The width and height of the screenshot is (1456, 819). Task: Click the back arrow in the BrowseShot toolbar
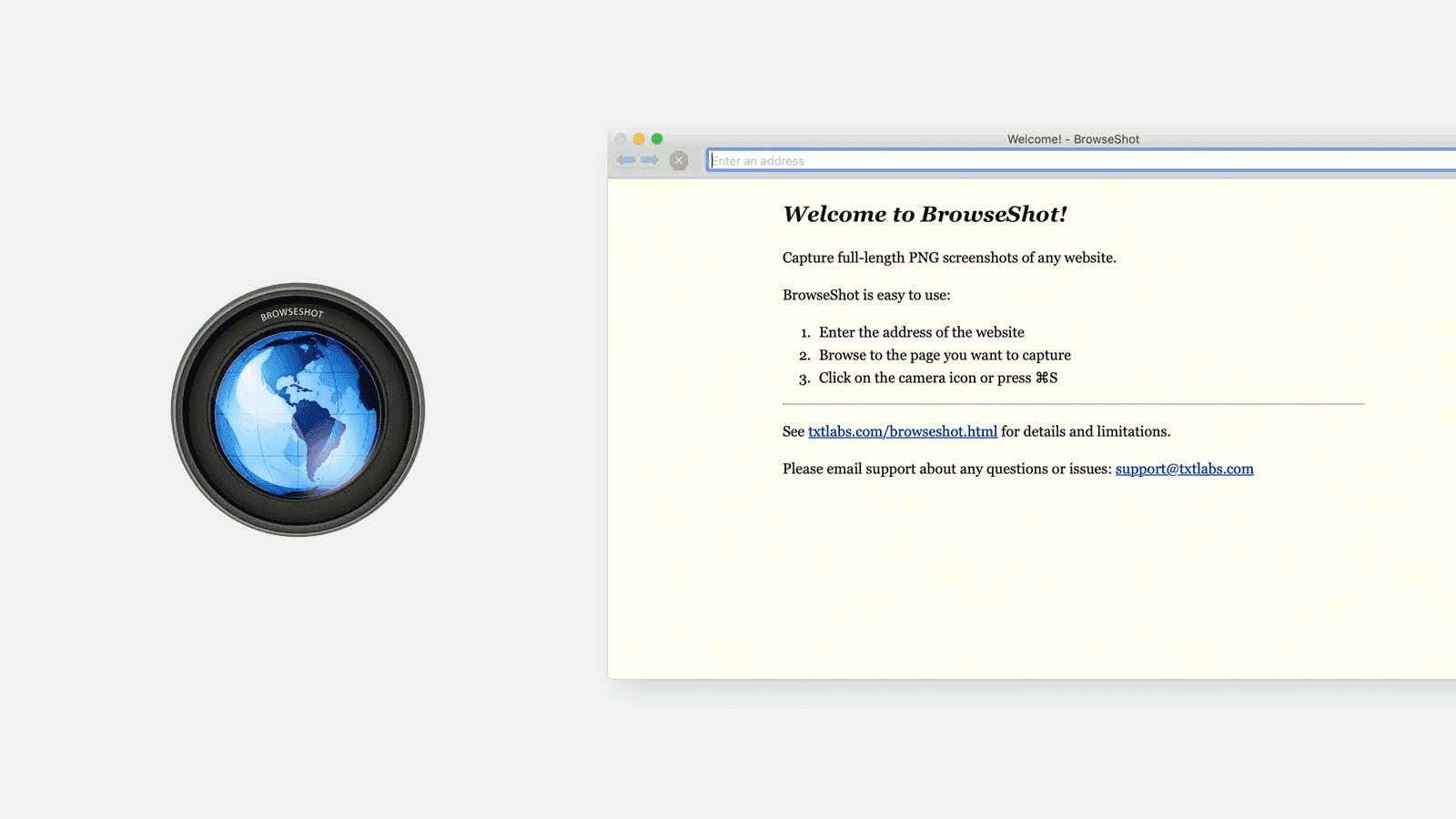(626, 160)
